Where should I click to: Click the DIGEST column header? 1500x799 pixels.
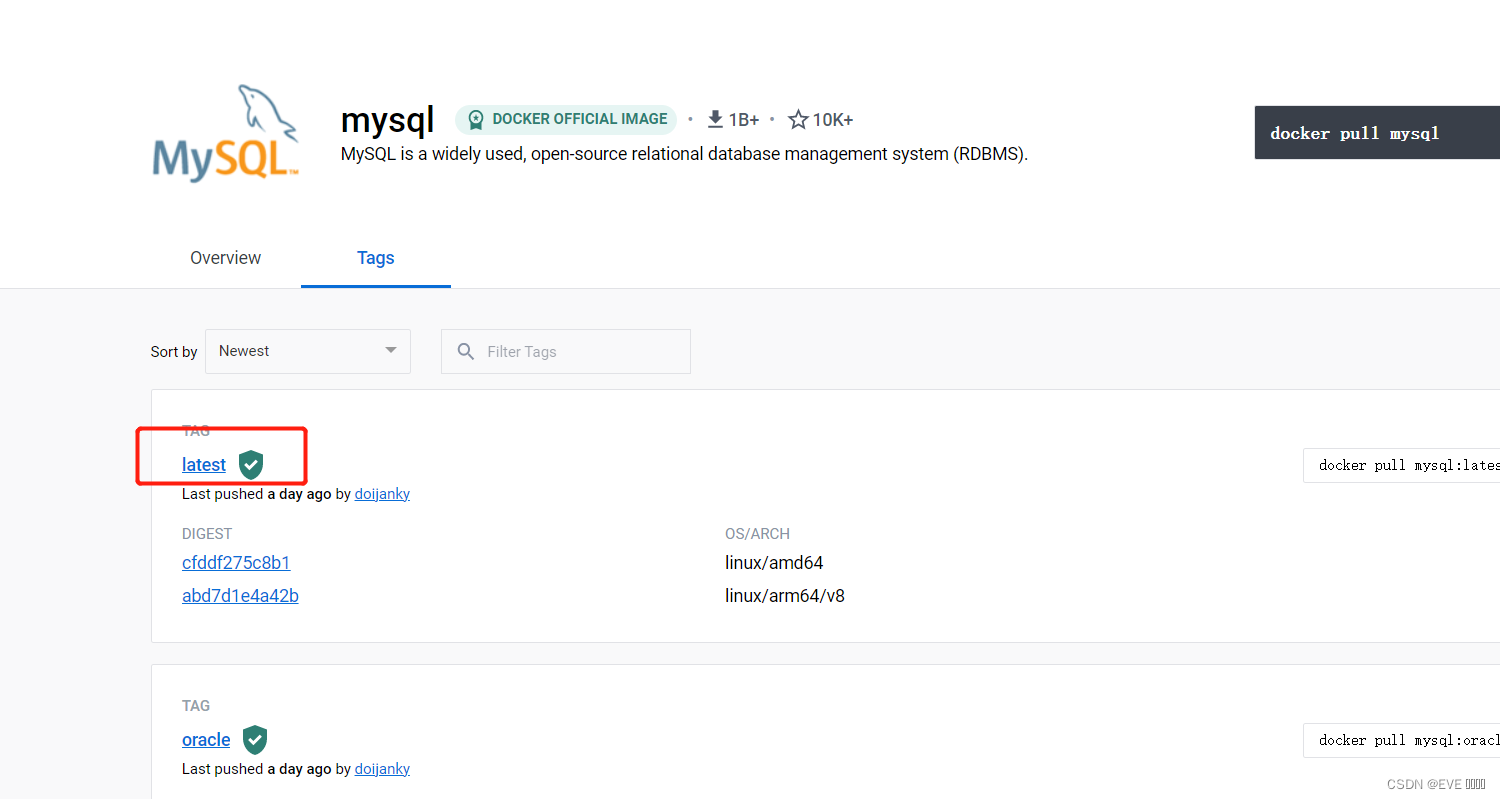(207, 534)
